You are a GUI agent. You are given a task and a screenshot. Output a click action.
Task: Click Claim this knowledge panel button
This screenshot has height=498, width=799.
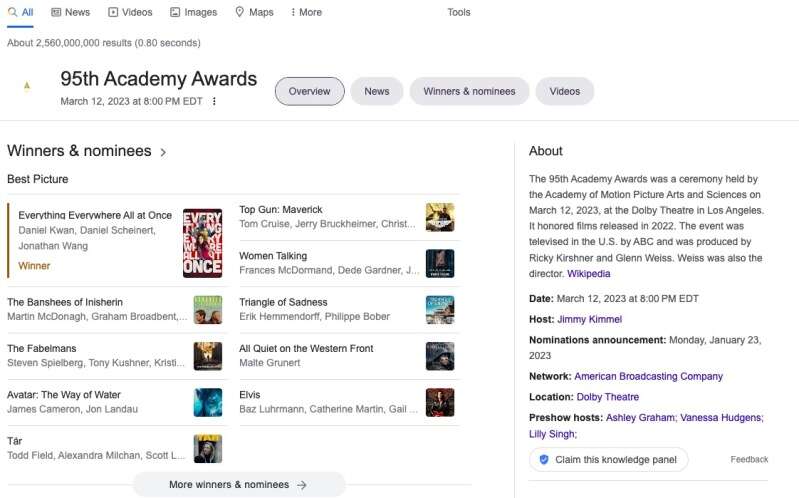pos(608,460)
